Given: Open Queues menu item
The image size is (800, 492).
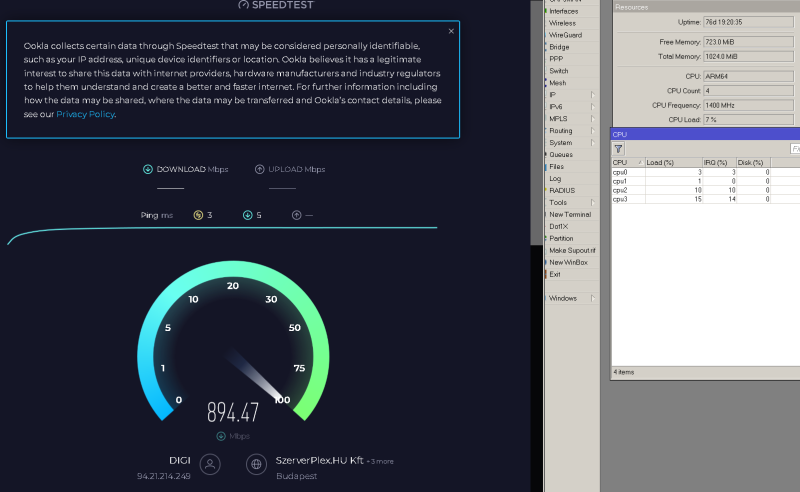Looking at the screenshot, I should (561, 155).
